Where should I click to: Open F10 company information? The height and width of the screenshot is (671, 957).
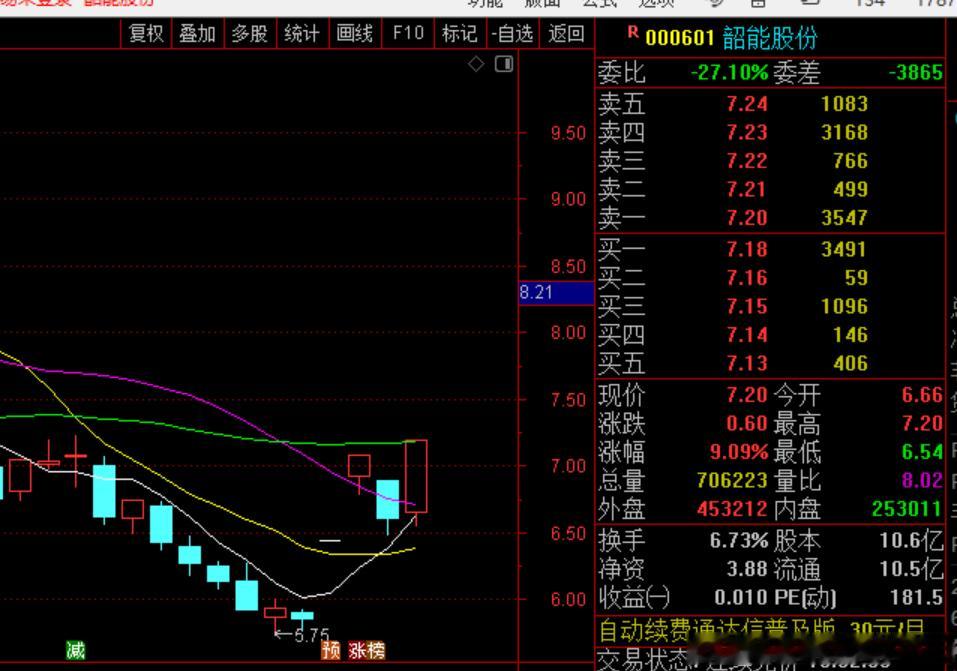point(408,33)
